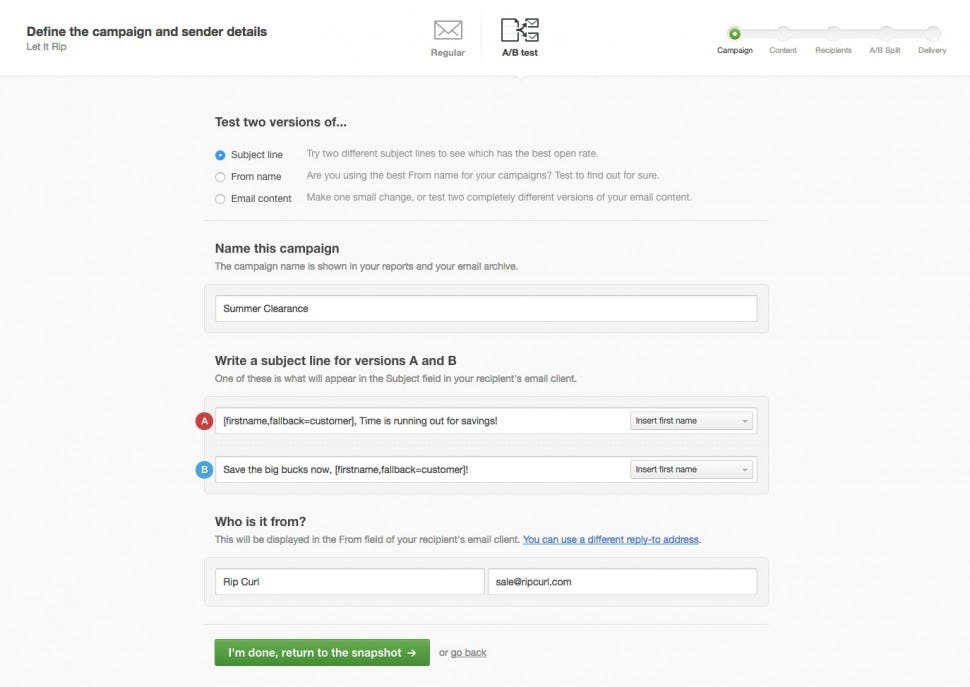
Task: Click the Summer Clearance campaign name field
Action: point(486,309)
